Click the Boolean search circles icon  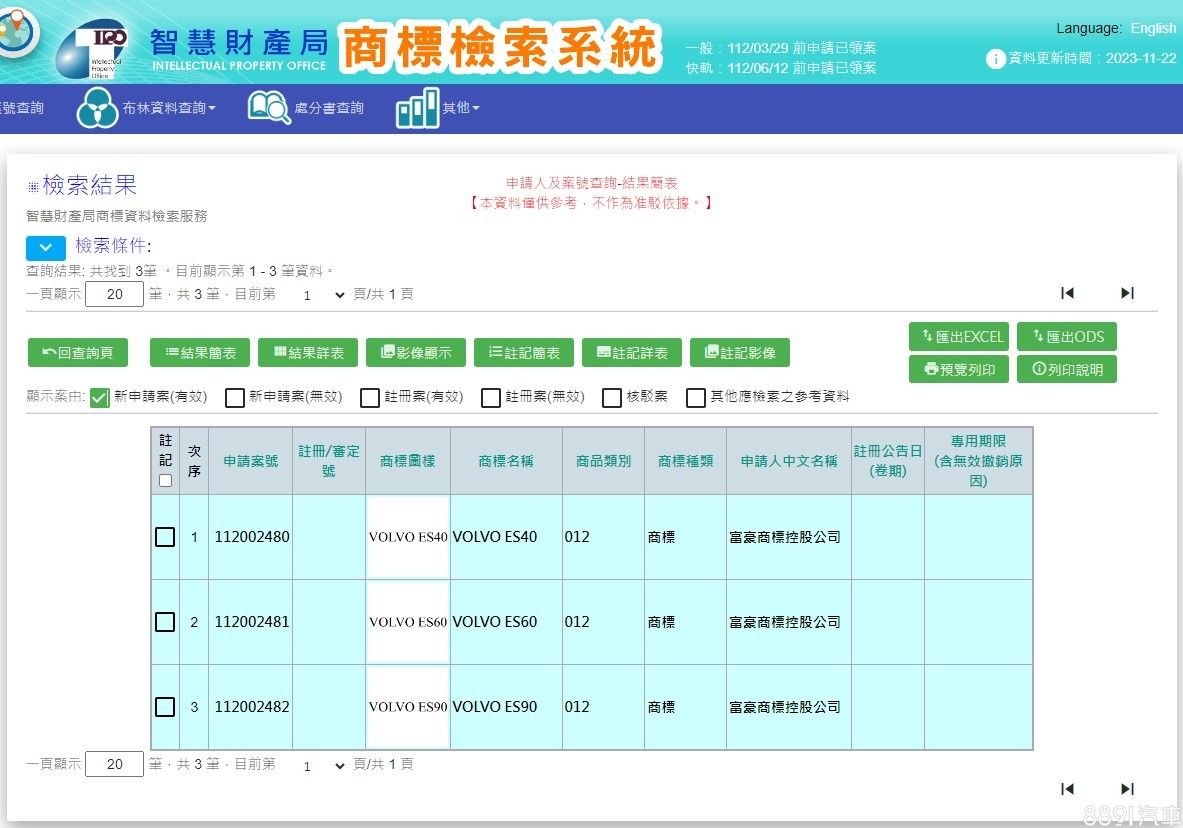point(97,108)
